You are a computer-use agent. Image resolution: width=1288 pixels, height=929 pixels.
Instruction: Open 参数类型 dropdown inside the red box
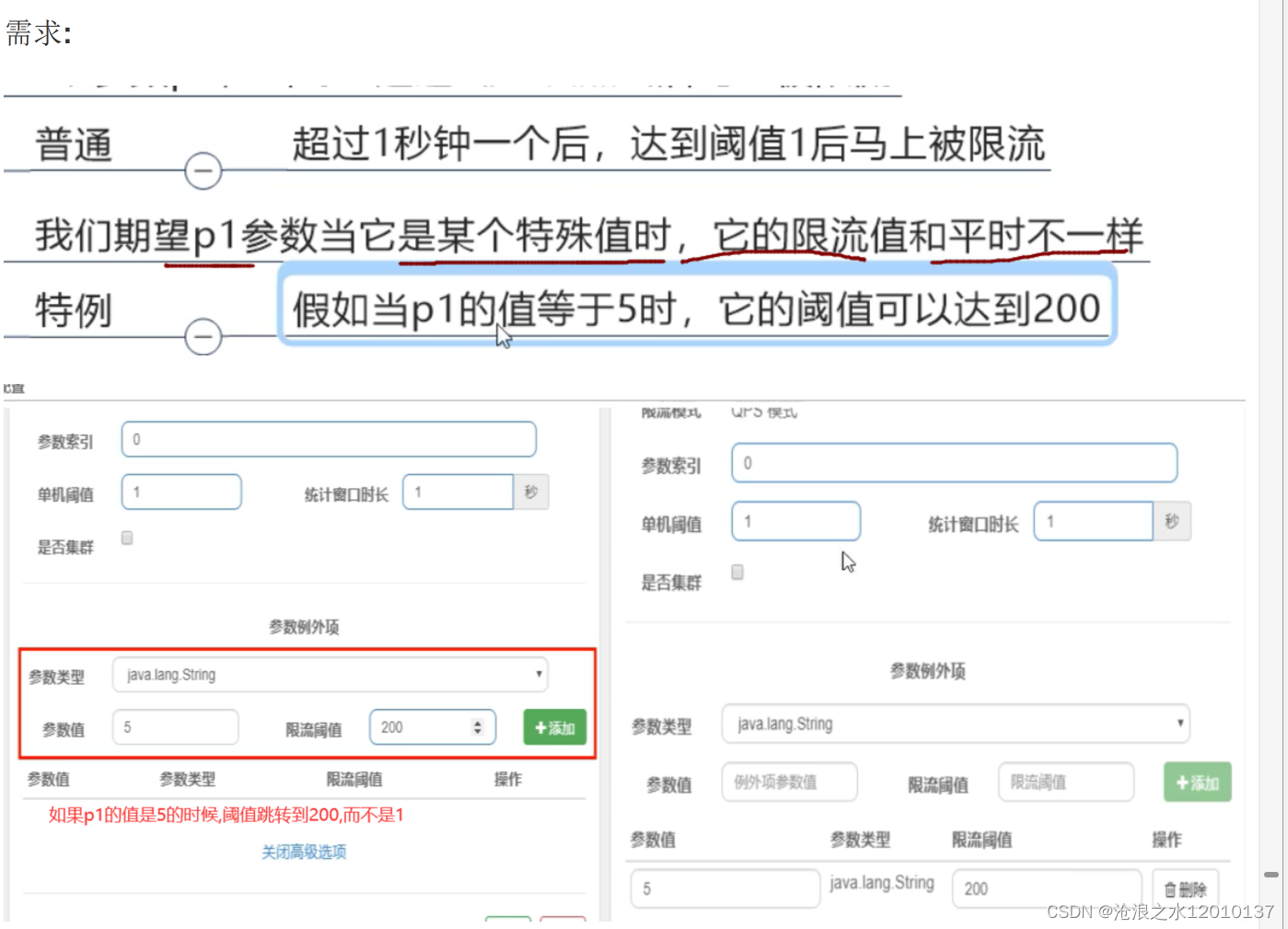pos(331,674)
